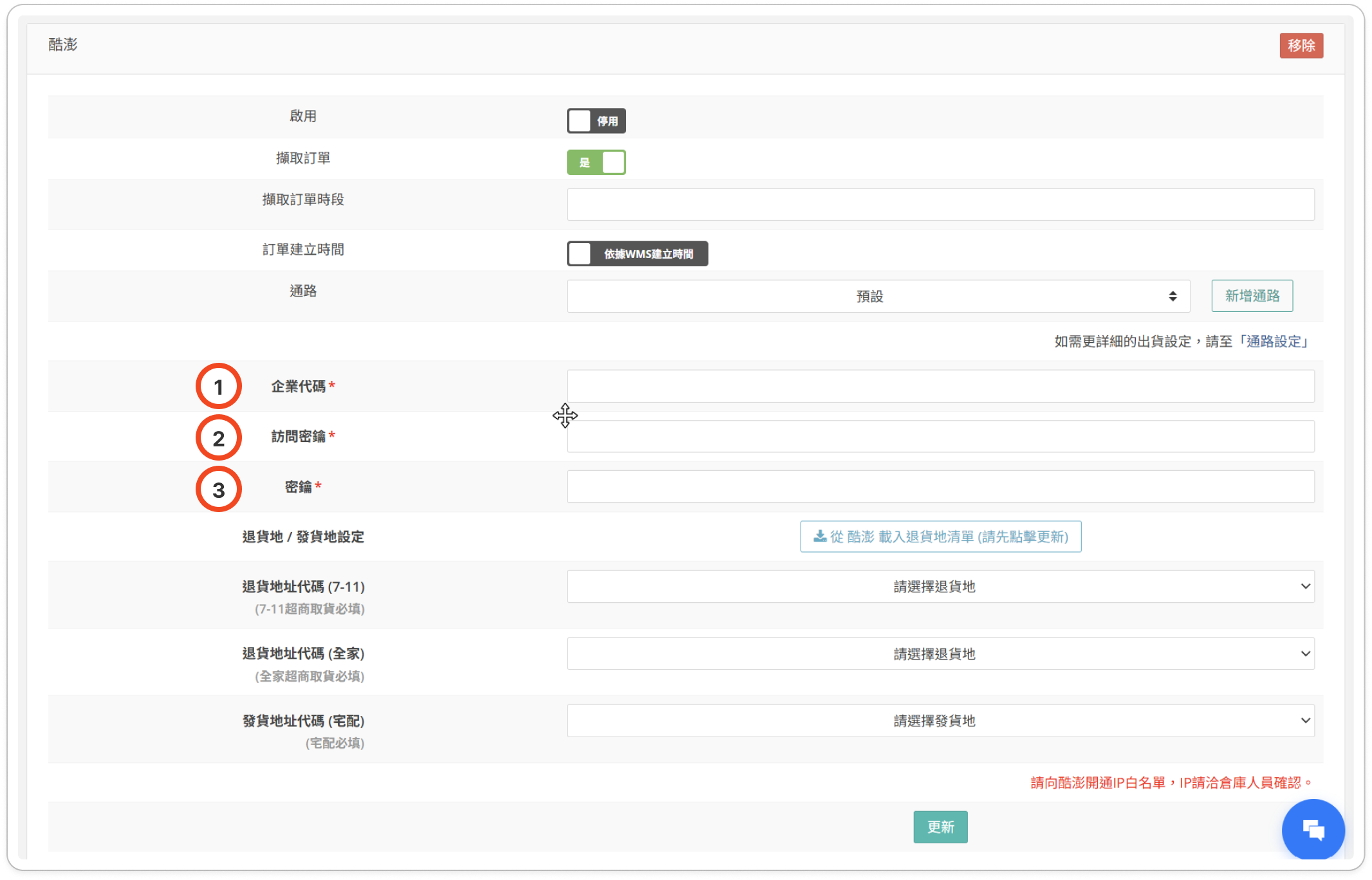Image resolution: width=1372 pixels, height=880 pixels.
Task: Click the up-down arrows on the 通路 selector
Action: point(1173,296)
